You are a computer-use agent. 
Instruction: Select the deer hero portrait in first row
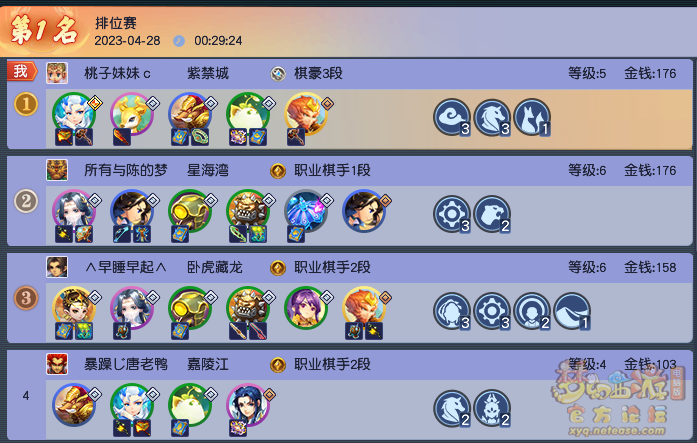click(132, 113)
